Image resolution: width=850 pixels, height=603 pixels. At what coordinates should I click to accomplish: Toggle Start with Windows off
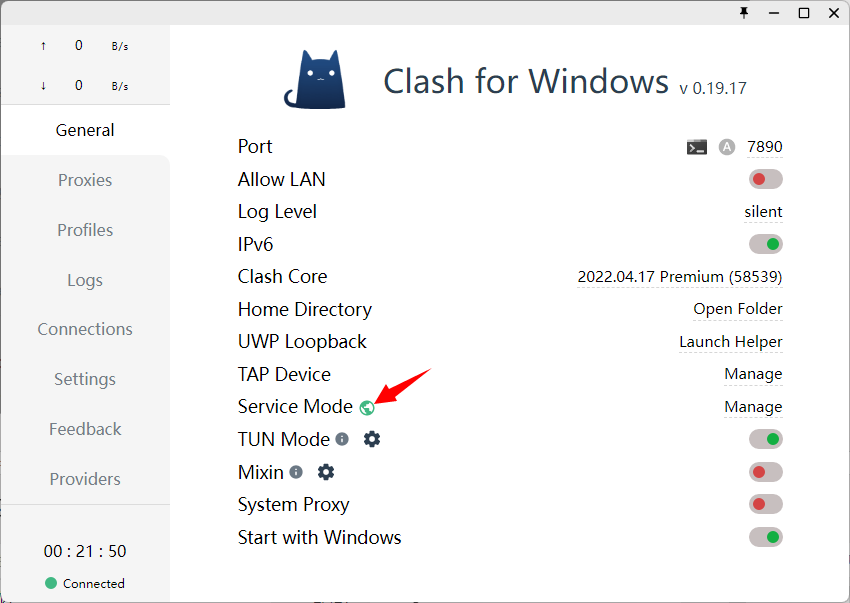pyautogui.click(x=765, y=537)
